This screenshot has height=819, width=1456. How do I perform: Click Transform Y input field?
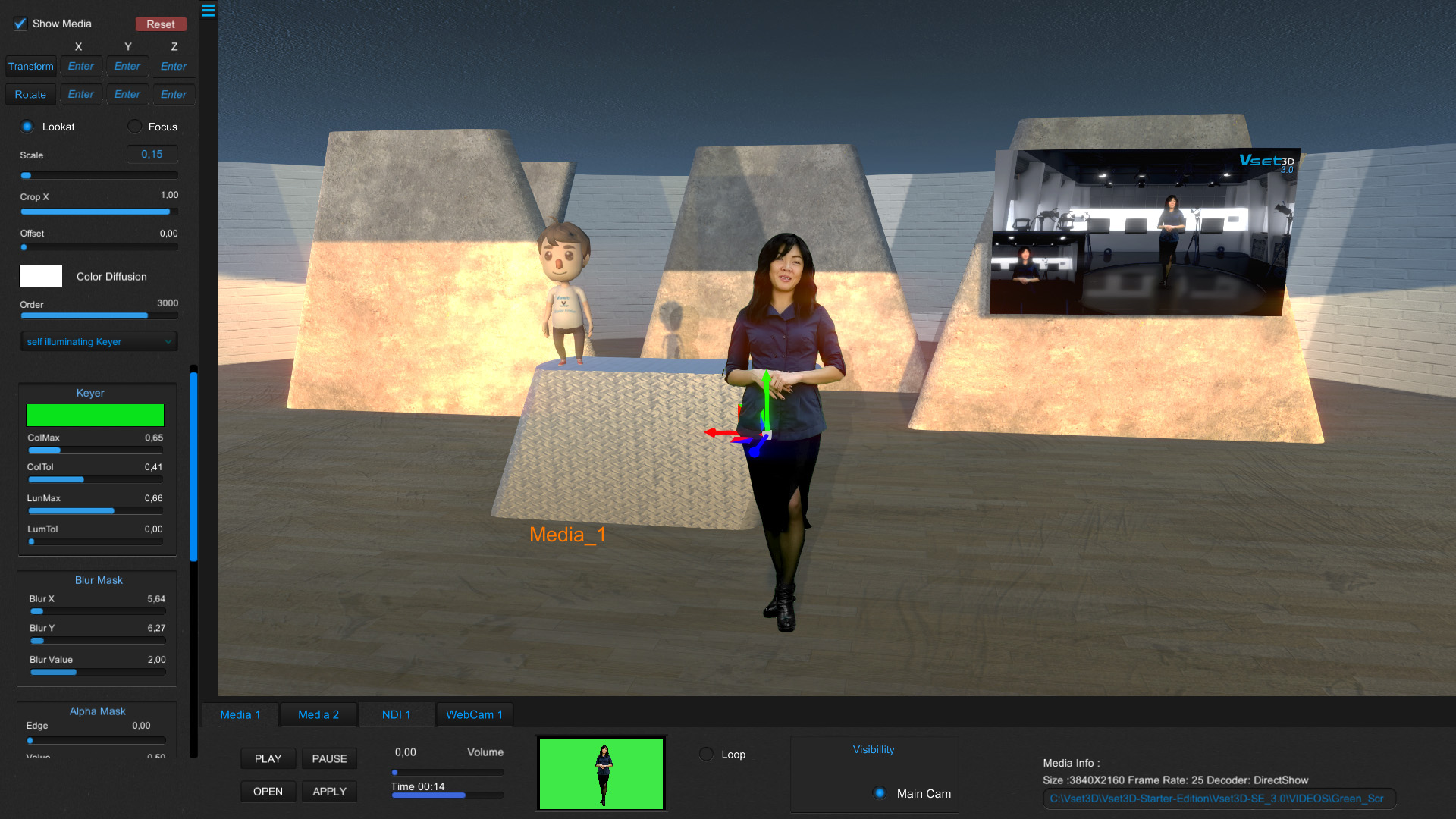pos(127,67)
